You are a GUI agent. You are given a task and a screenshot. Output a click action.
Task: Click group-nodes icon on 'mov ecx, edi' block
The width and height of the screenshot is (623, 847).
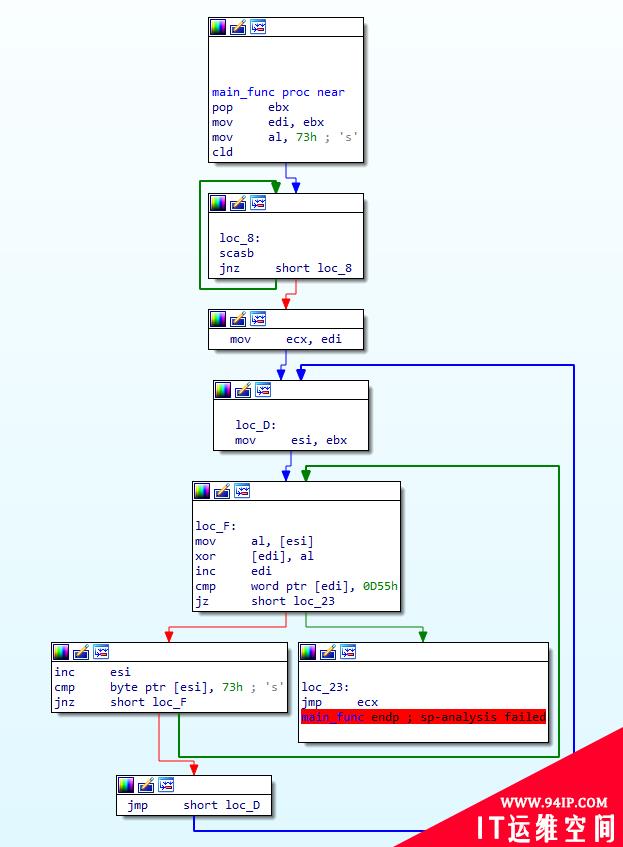click(258, 319)
